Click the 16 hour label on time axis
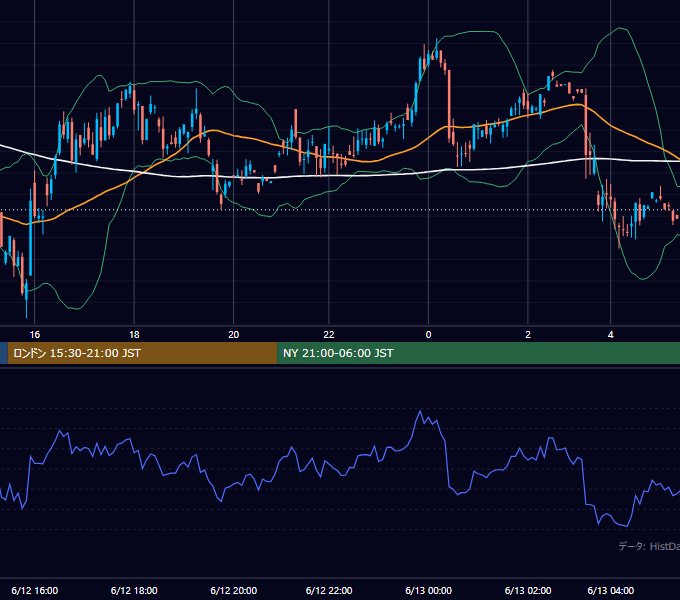680x600 pixels. tap(35, 335)
